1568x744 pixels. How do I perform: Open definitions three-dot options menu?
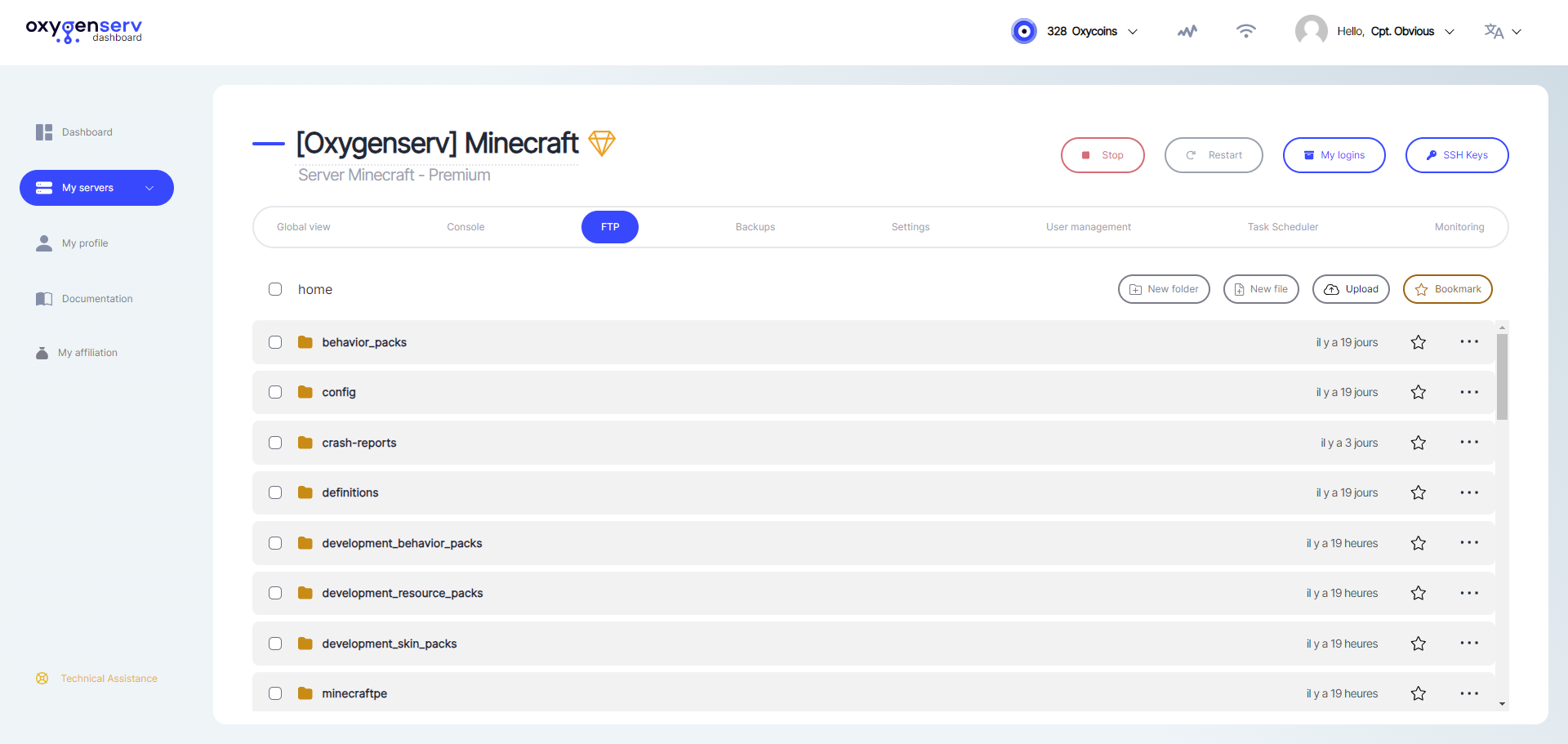pos(1469,492)
